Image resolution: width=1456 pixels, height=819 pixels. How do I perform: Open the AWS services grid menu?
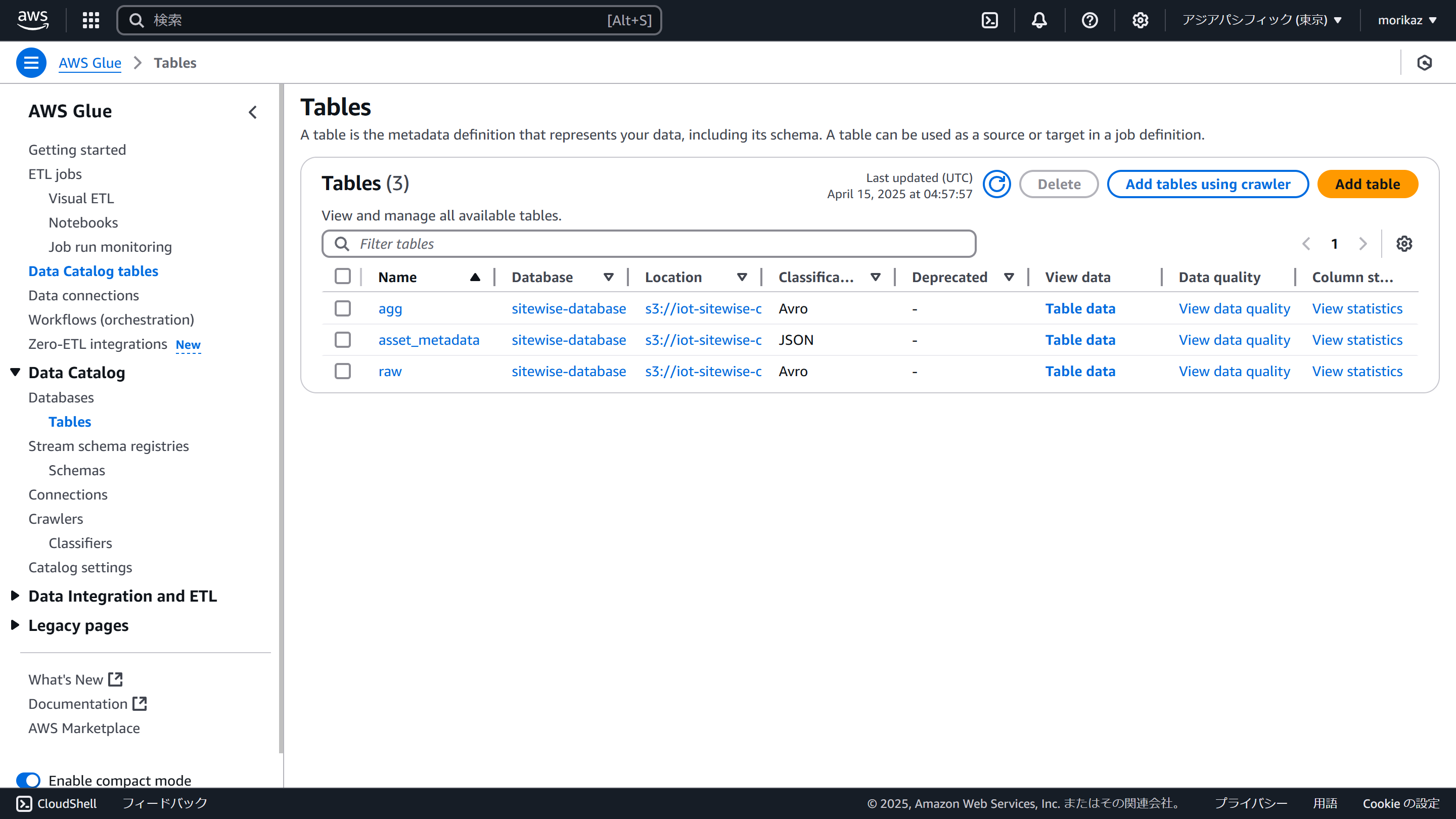point(90,20)
